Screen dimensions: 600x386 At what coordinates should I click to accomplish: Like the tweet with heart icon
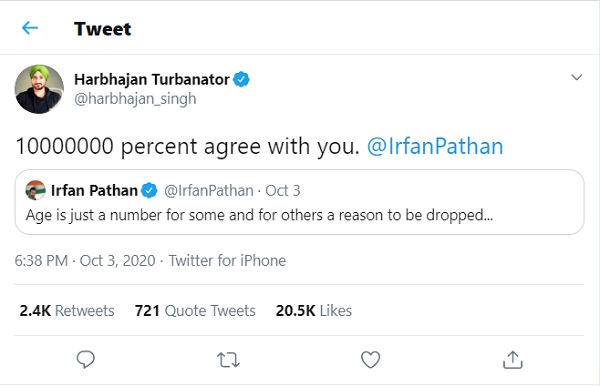tap(370, 360)
